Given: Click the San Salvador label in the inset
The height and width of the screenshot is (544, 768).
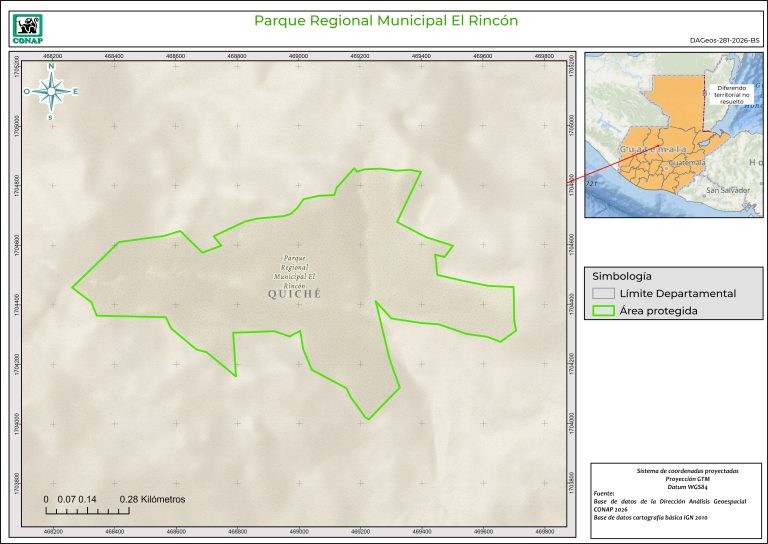Looking at the screenshot, I should click(727, 189).
